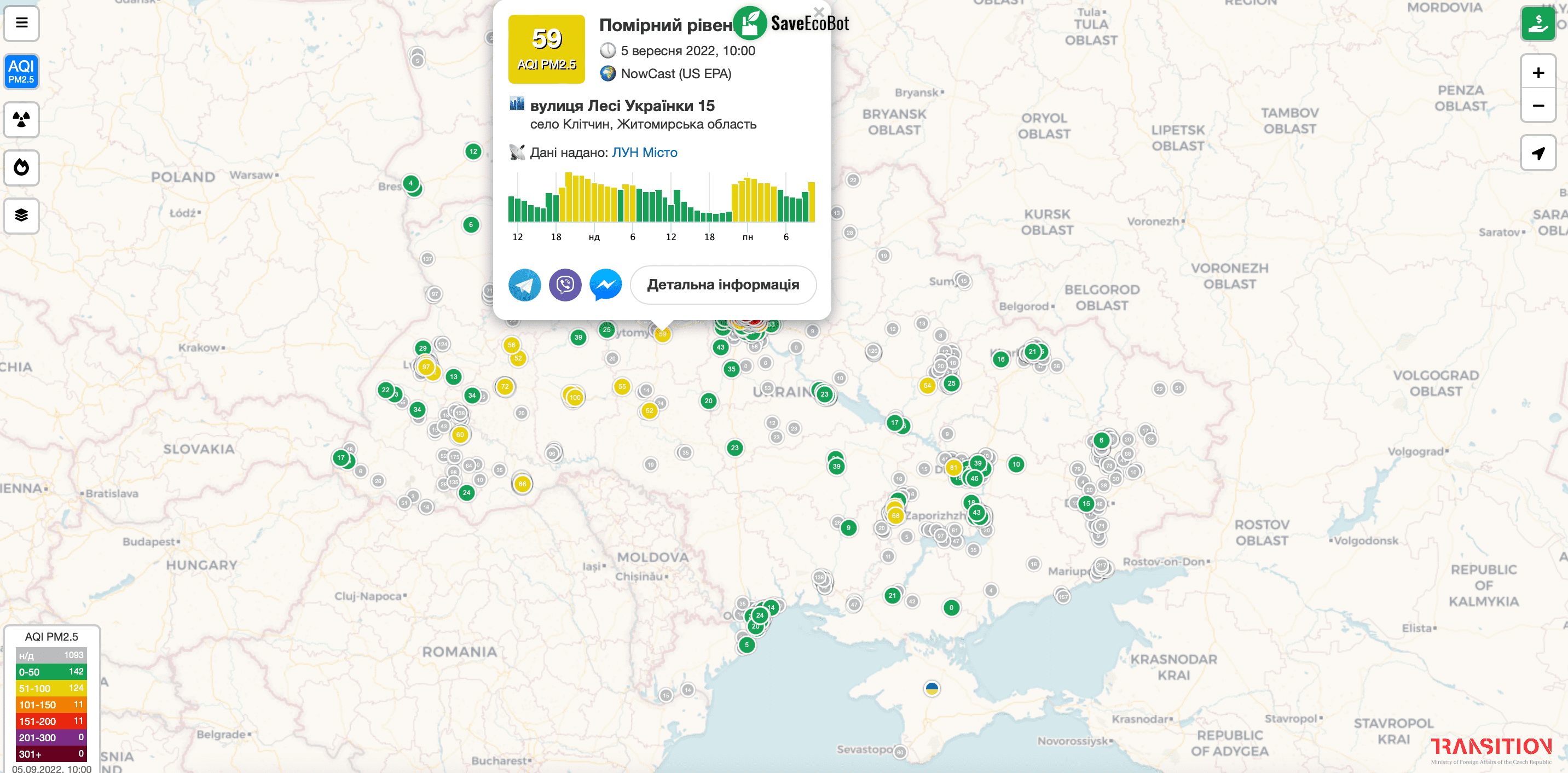Locate my position with arrow icon

[x=1537, y=153]
